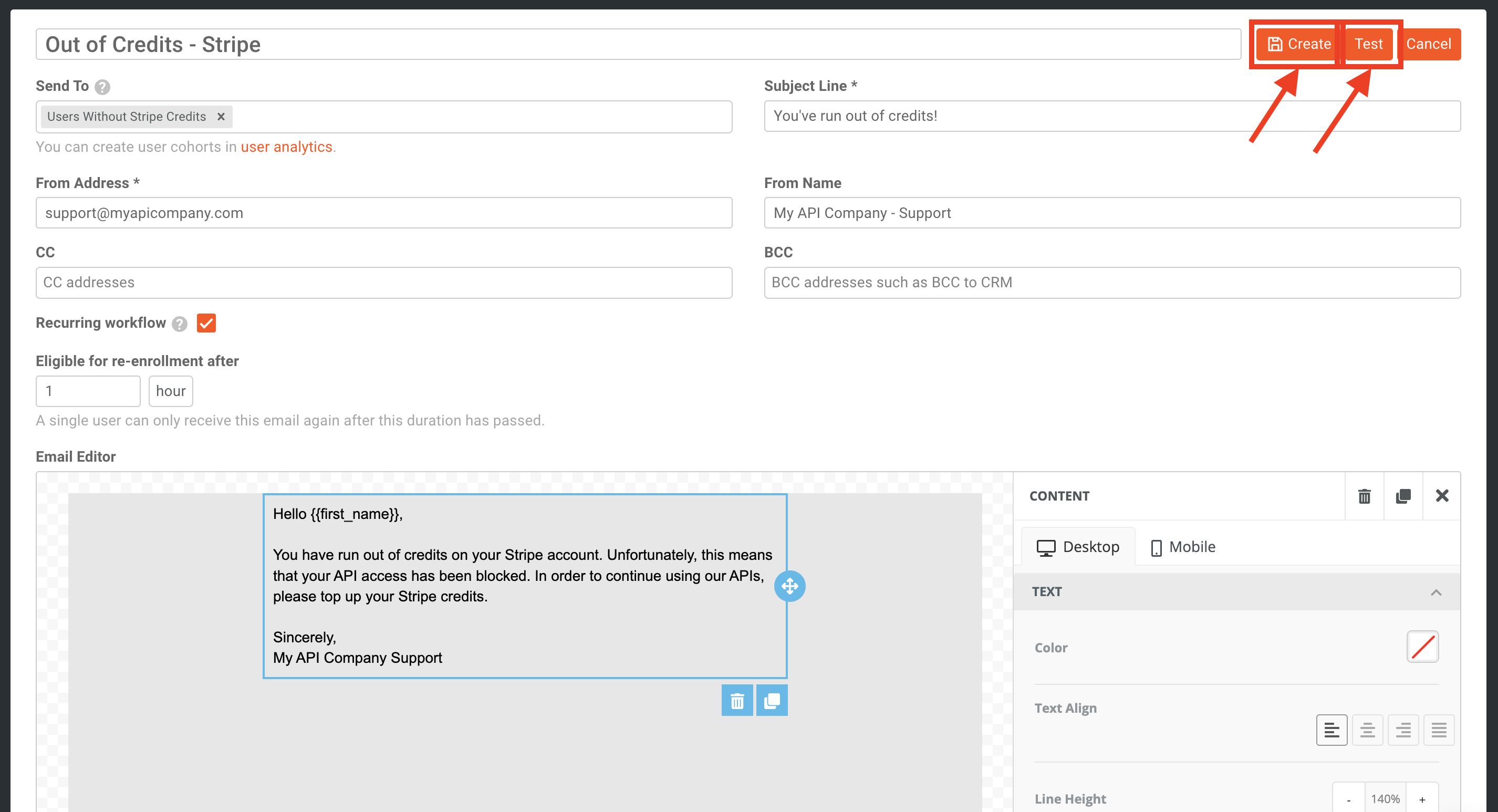Image resolution: width=1498 pixels, height=812 pixels.
Task: Decrease line height with minus button
Action: [1348, 799]
